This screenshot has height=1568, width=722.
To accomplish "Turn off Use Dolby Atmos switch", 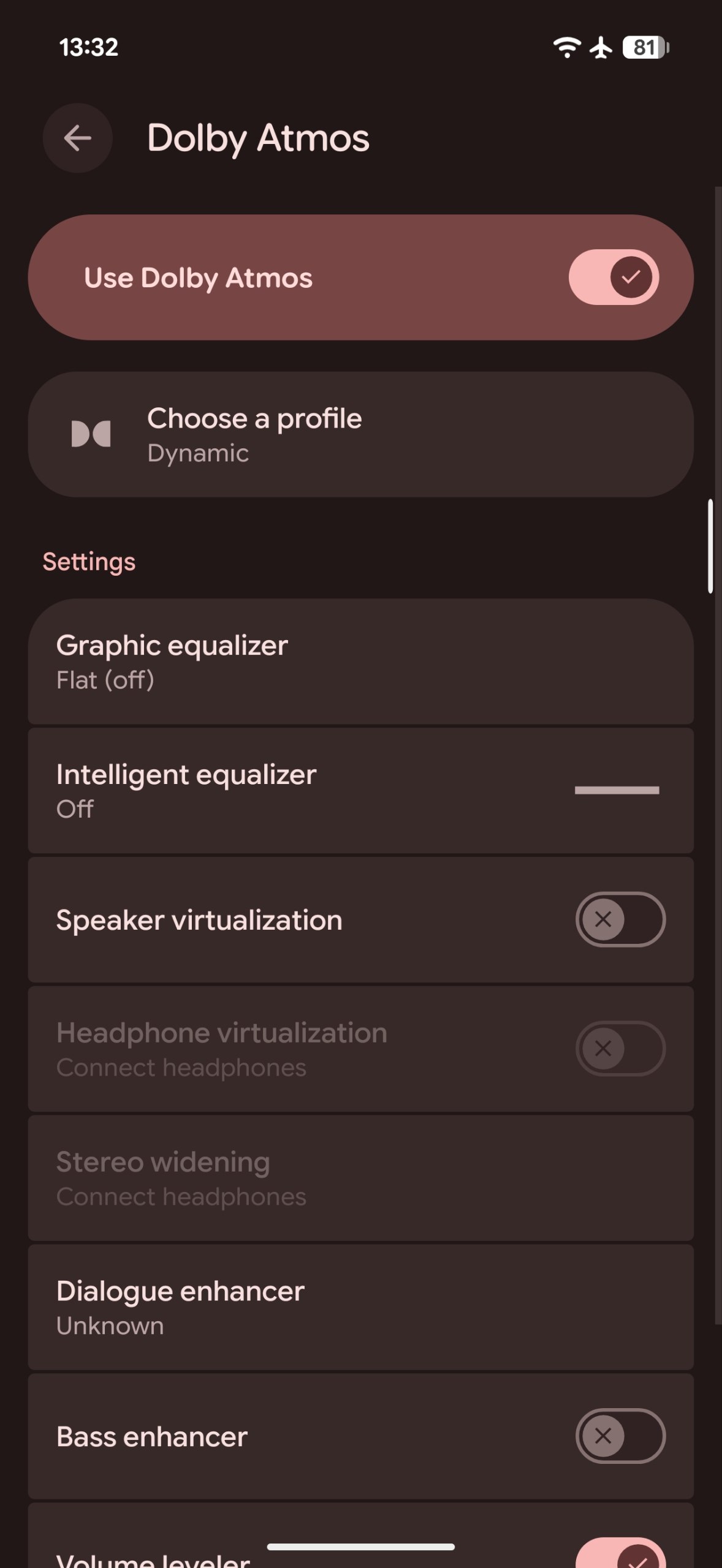I will coord(614,277).
